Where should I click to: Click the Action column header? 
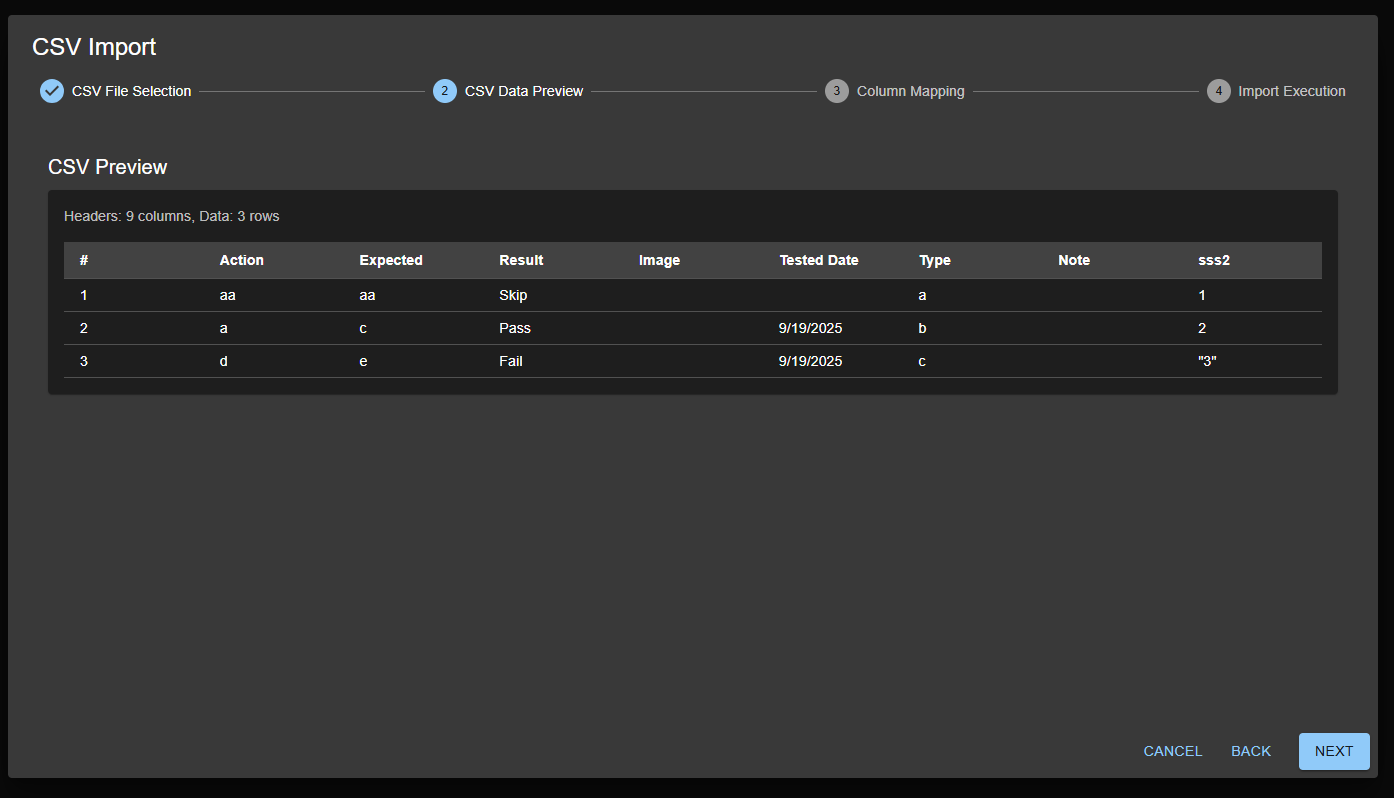pos(242,260)
